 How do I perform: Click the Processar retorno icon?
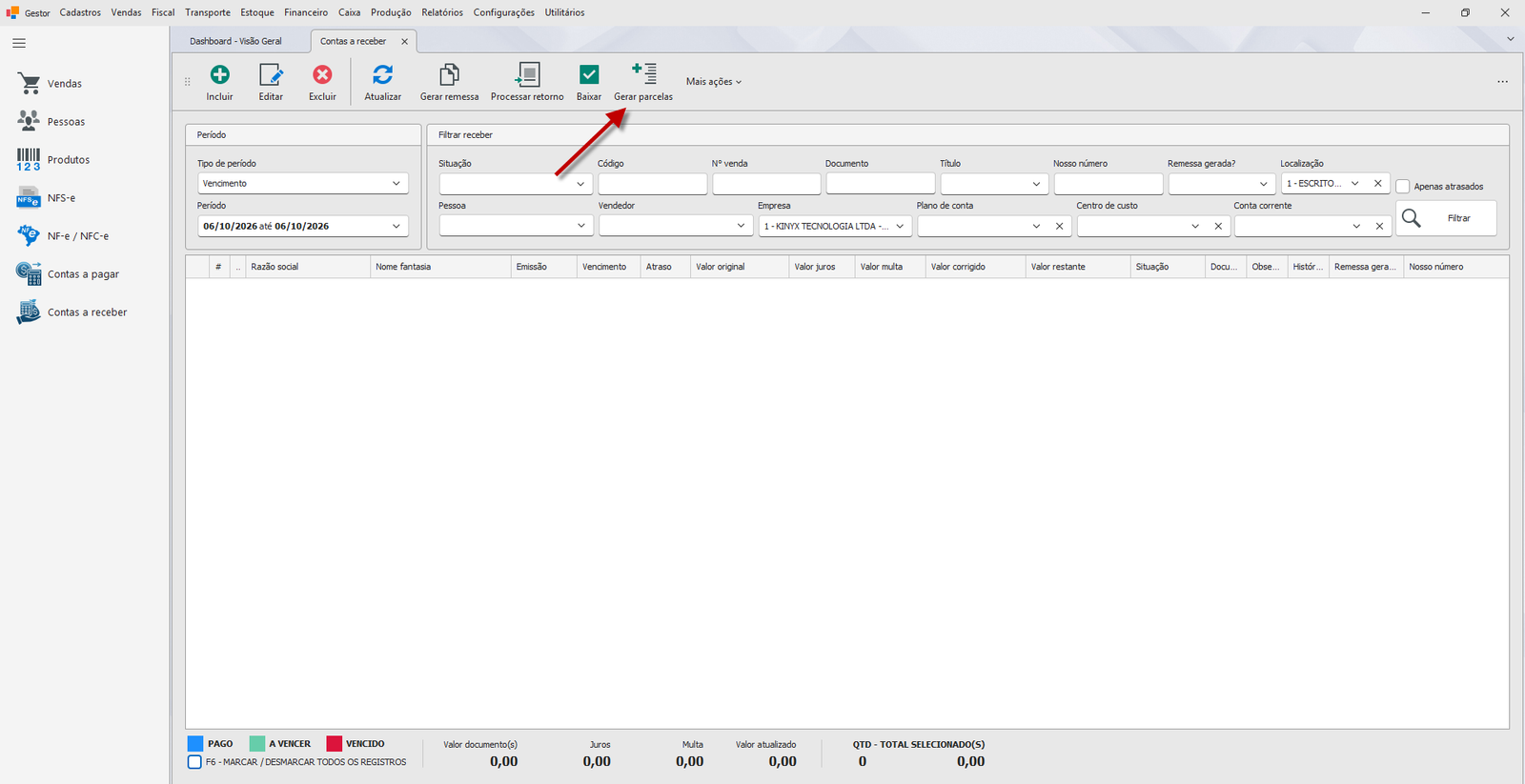tap(527, 75)
